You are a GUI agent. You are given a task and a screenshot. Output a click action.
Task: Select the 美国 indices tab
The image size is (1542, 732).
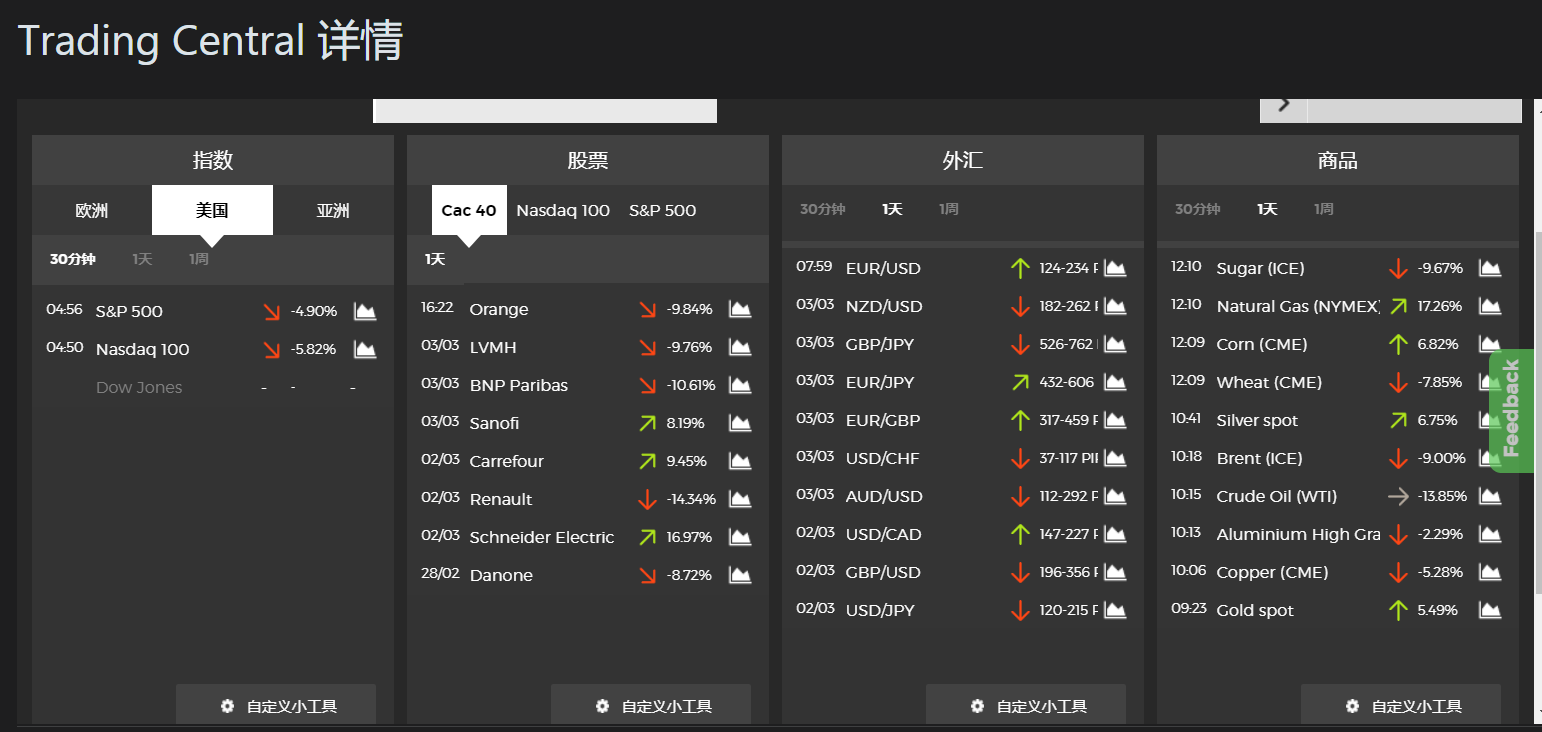(212, 210)
